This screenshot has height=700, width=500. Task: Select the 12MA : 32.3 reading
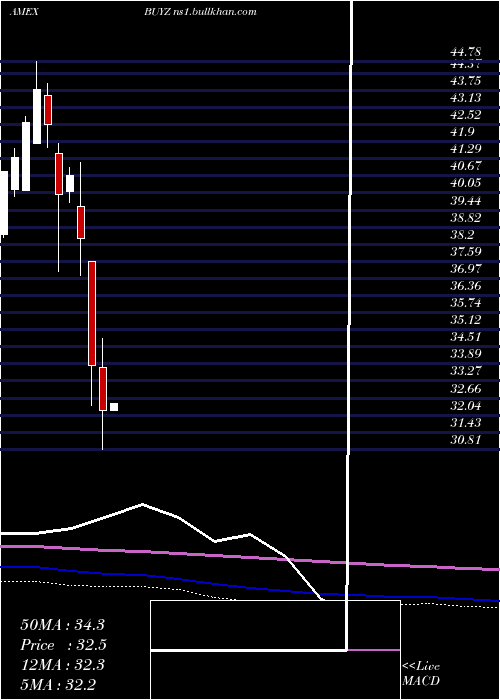[62, 665]
